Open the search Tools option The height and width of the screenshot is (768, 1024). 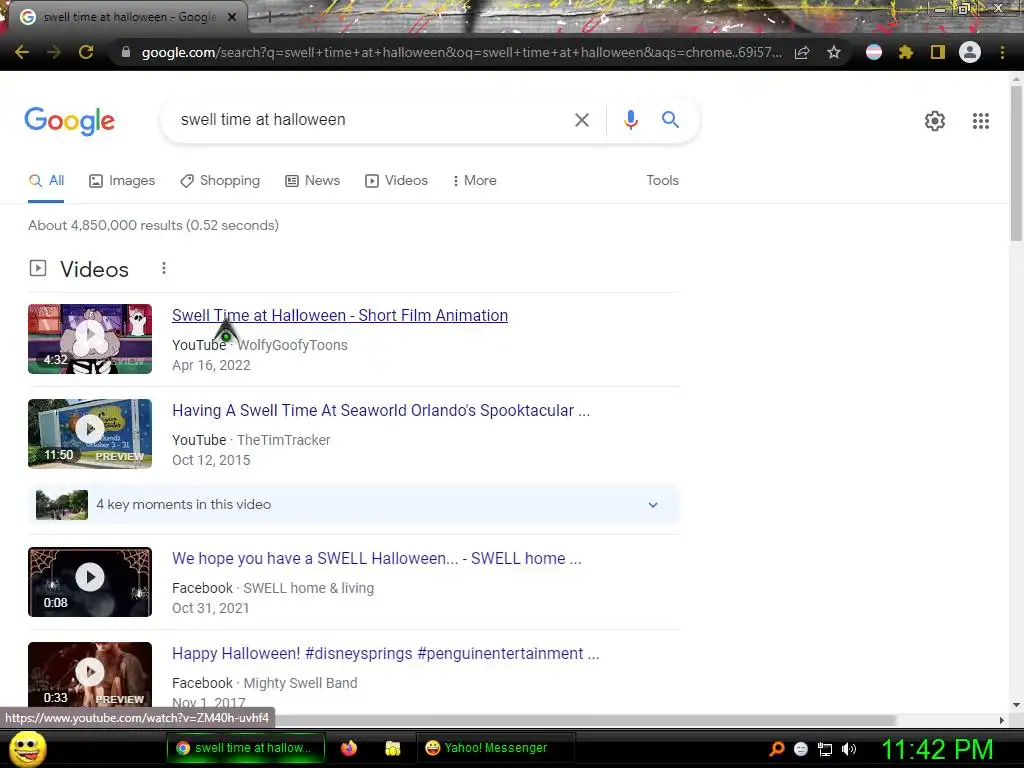[x=662, y=181]
